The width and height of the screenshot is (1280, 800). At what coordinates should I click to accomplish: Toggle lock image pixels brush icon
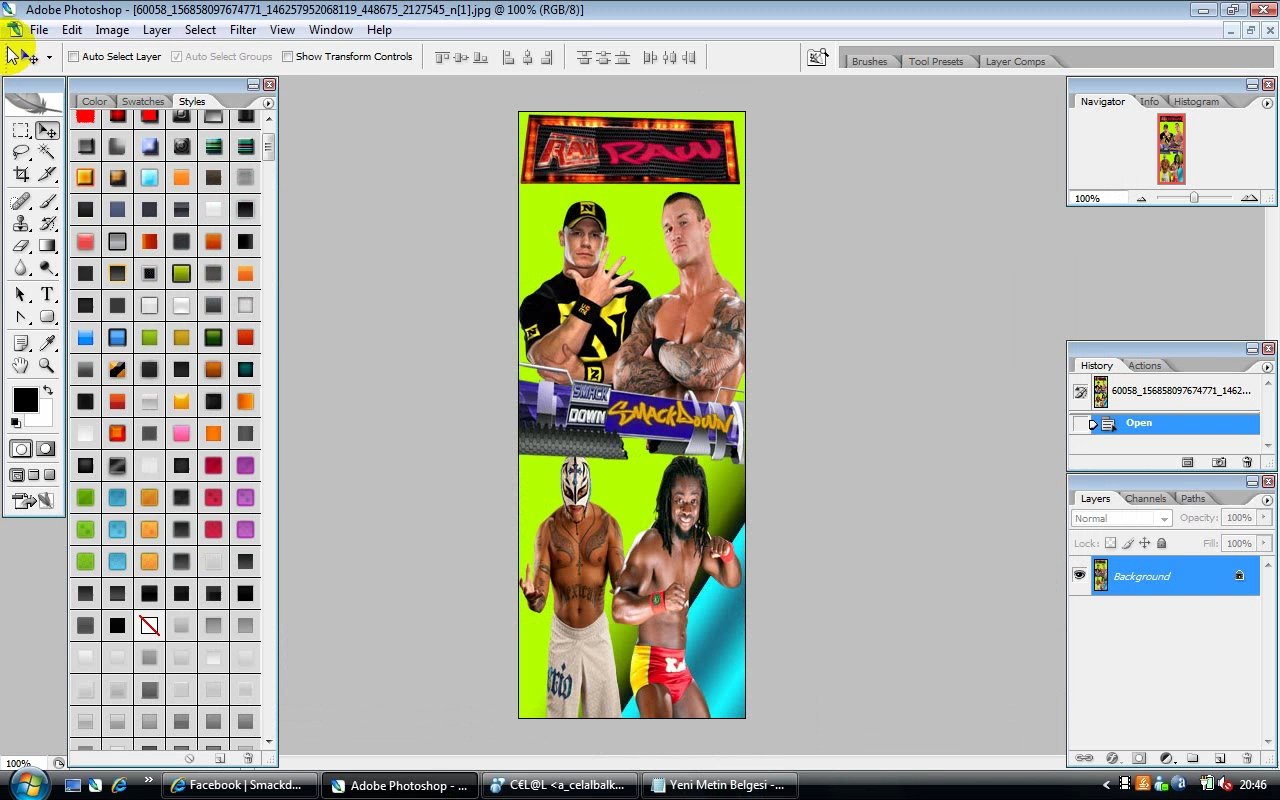tap(1128, 543)
